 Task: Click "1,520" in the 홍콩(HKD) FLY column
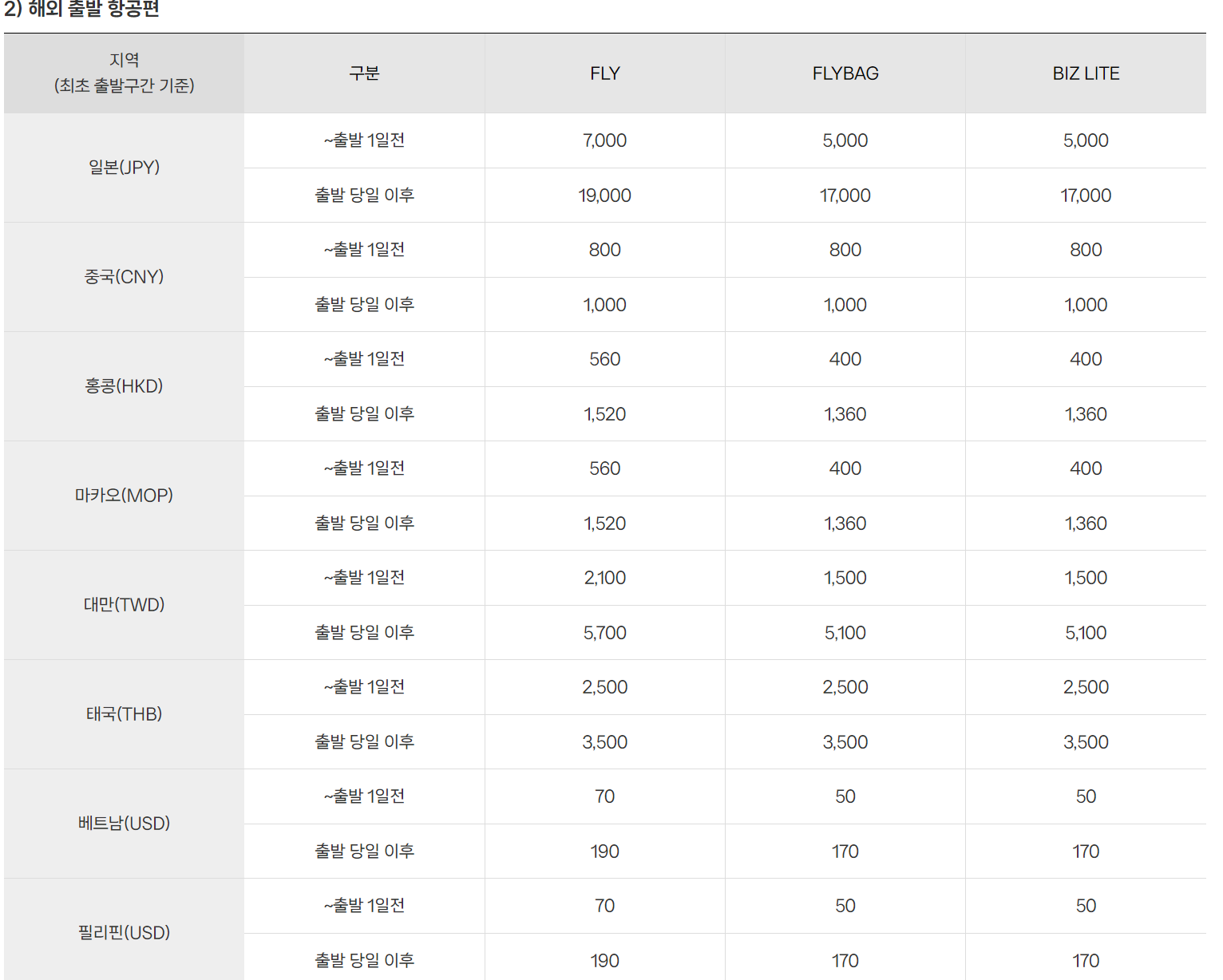604,414
